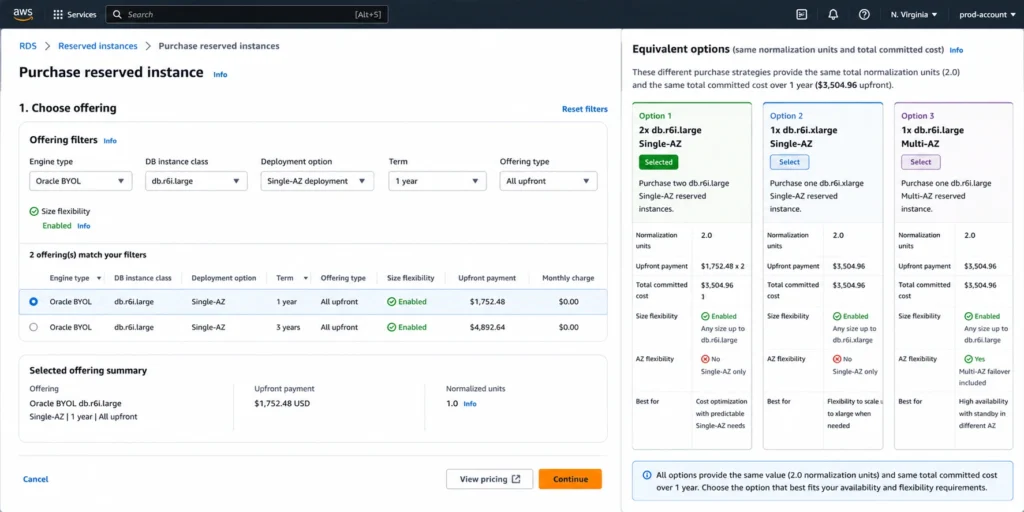This screenshot has width=1024, height=512.
Task: Click the green check icon next to Size flexibility
Action: 34,212
